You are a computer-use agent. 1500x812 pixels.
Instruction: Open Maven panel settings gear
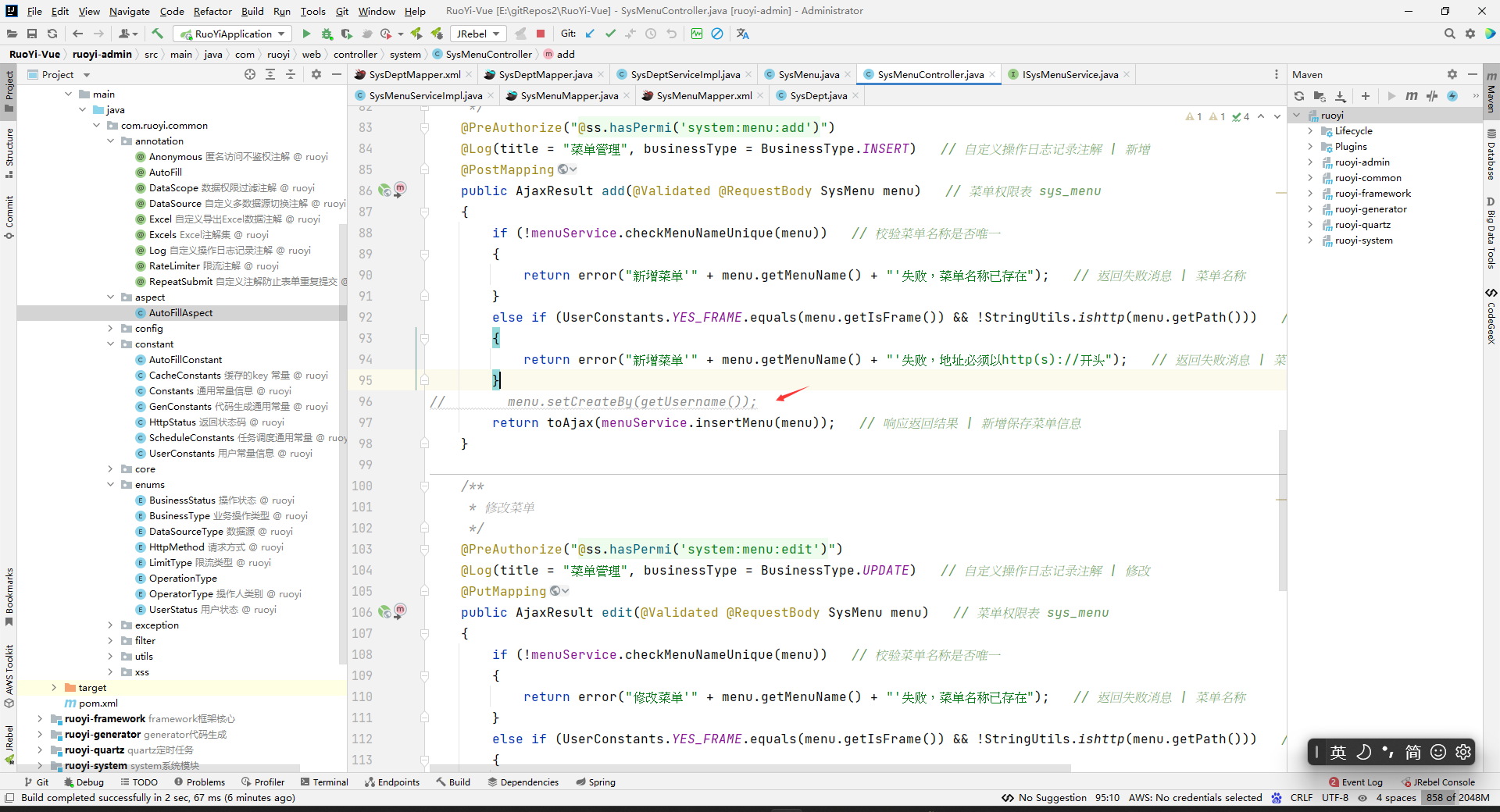coord(1452,74)
